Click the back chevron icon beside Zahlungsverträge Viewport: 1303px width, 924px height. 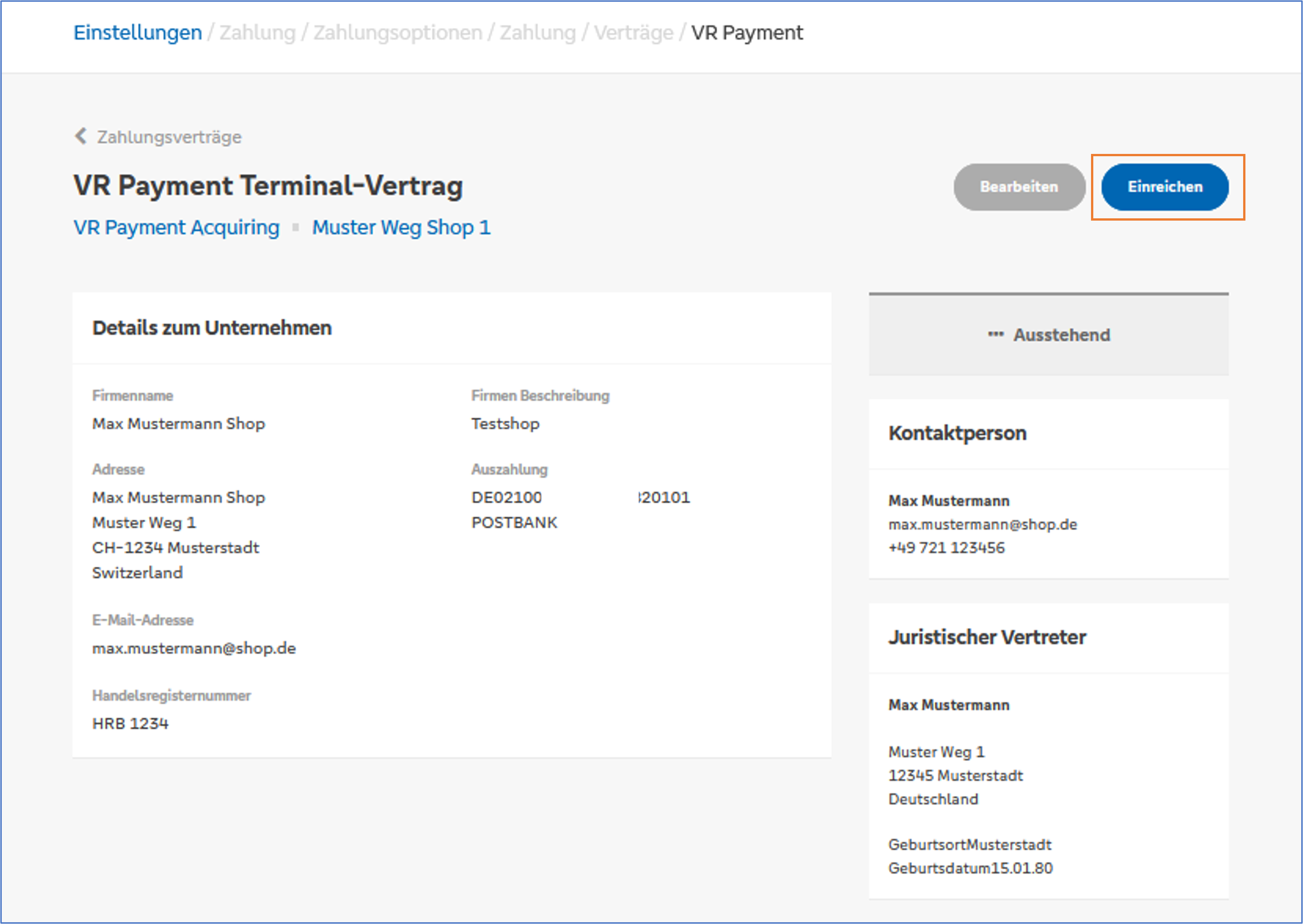(x=81, y=137)
